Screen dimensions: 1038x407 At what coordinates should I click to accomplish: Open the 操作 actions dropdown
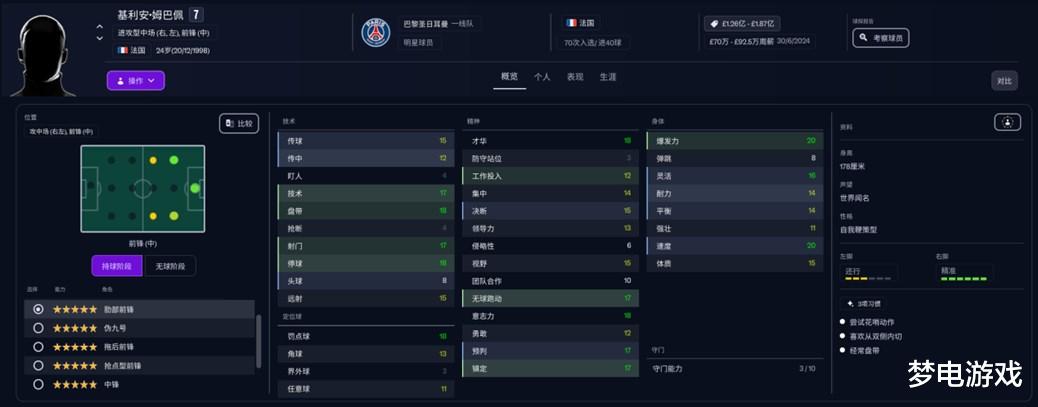coord(135,81)
